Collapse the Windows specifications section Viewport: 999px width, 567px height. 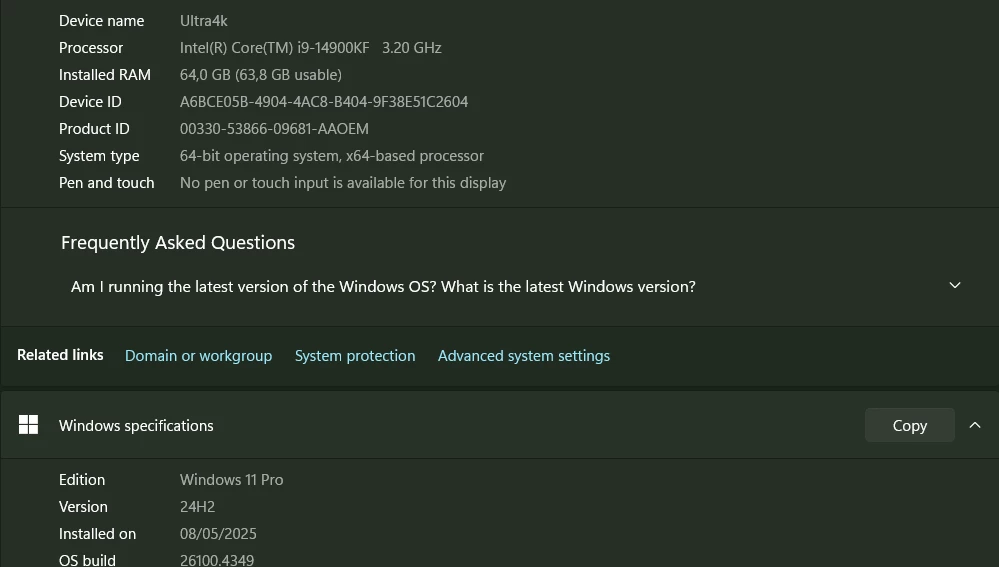pos(975,425)
